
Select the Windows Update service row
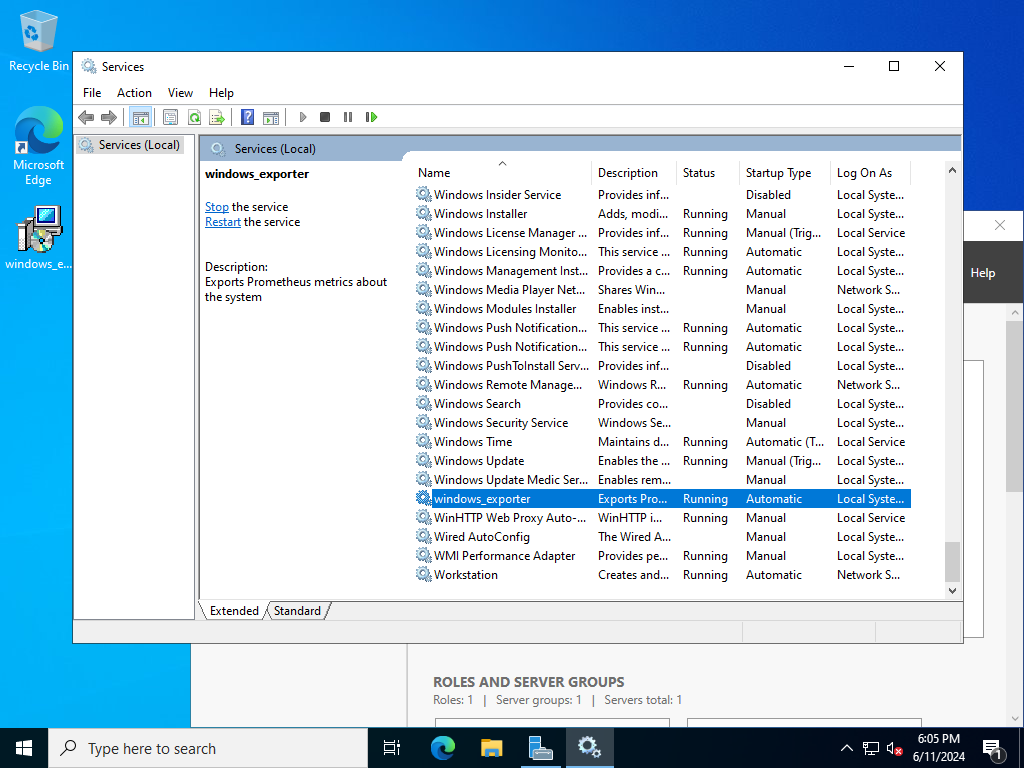point(479,461)
